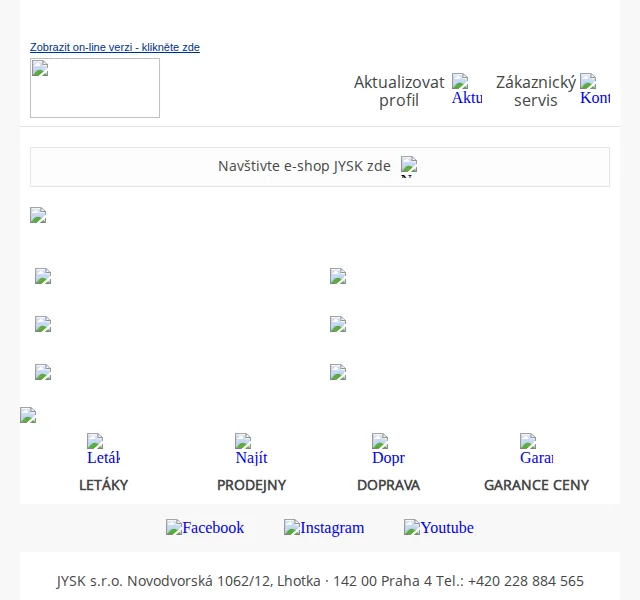Viewport: 640px width, 600px height.
Task: Click the broken JYSK logo image box
Action: pyautogui.click(x=95, y=88)
